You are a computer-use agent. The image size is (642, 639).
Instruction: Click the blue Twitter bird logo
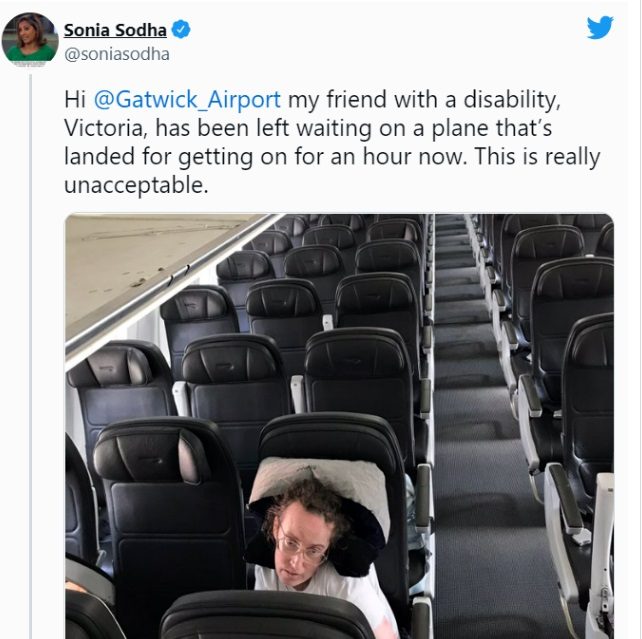click(600, 27)
